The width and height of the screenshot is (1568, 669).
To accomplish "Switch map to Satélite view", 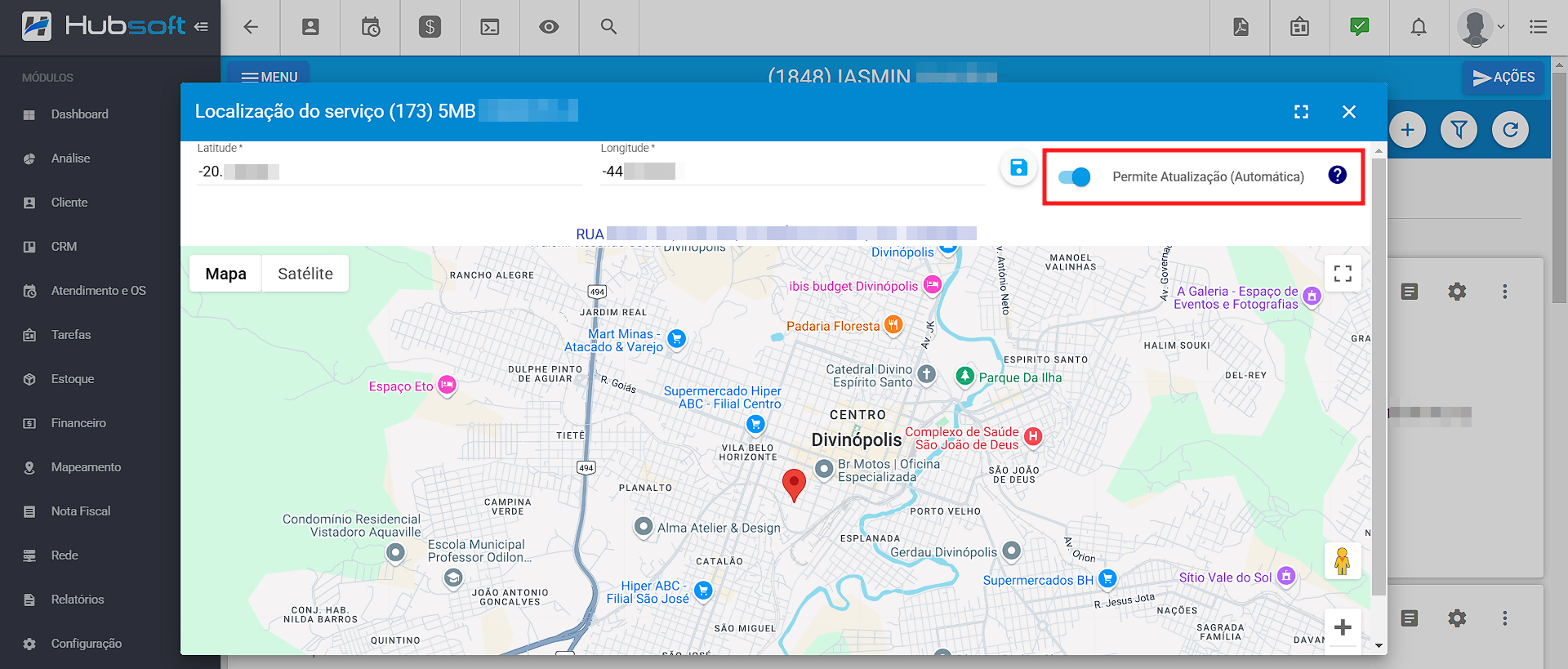I will tap(305, 274).
